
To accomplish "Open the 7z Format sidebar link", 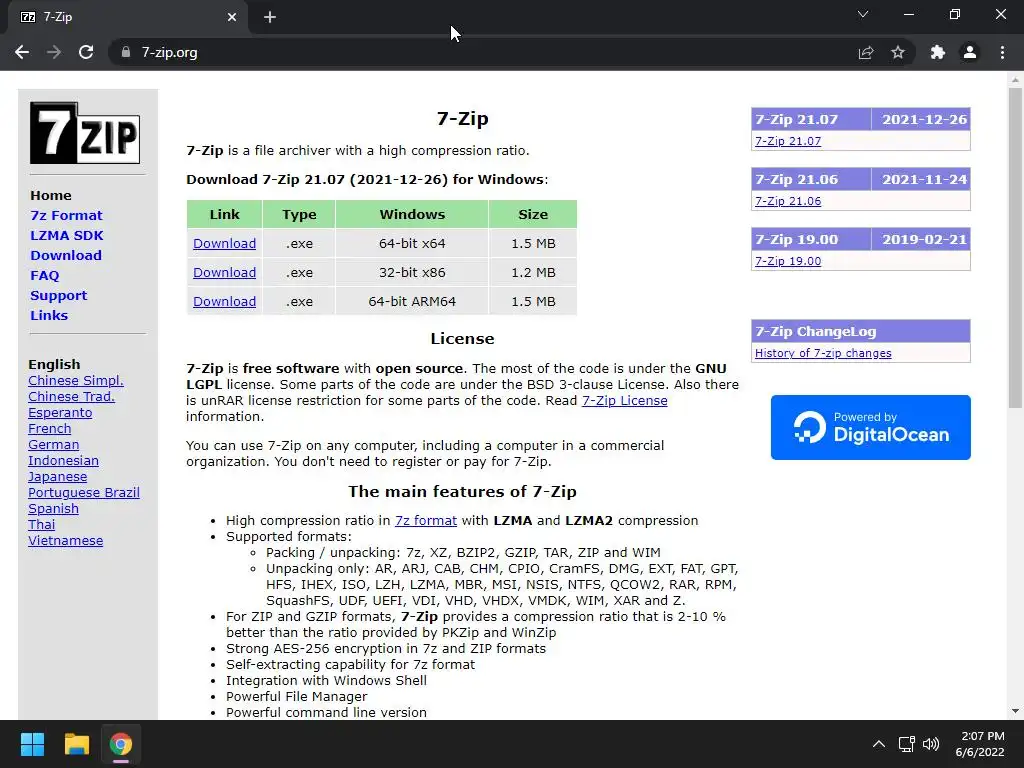I will [x=66, y=216].
